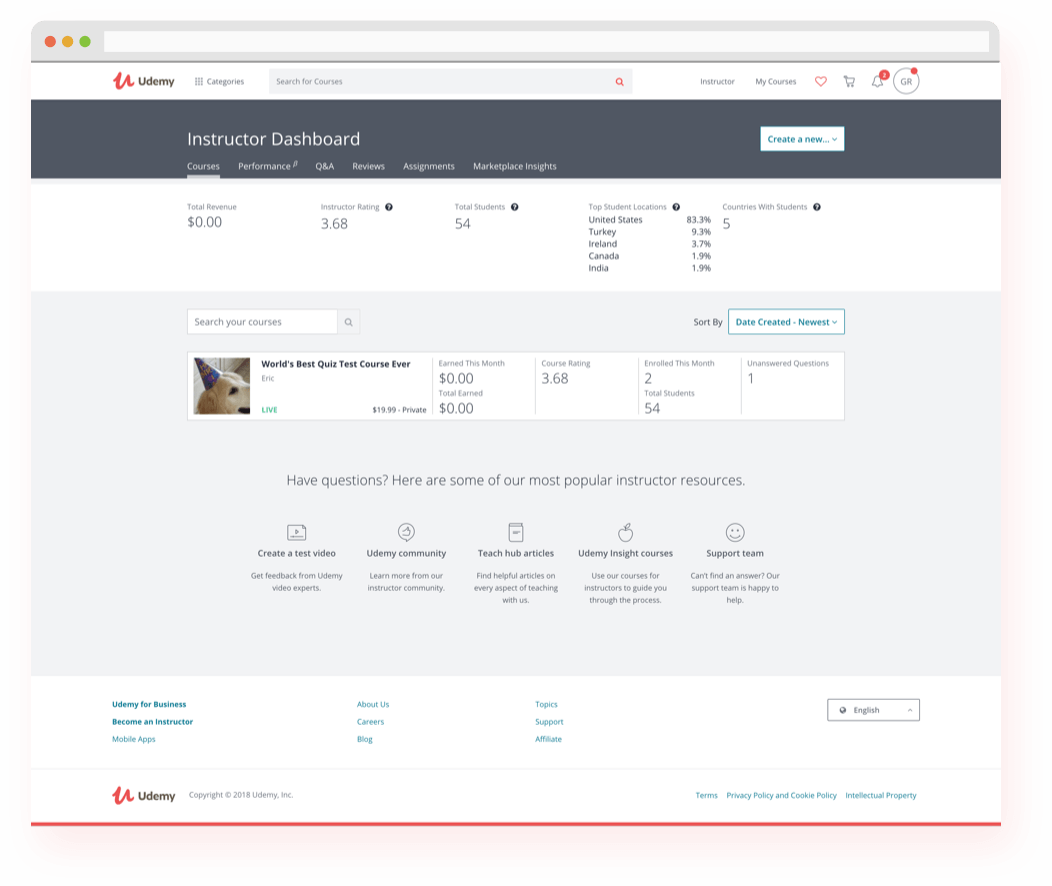
Task: Open the English language selector
Action: [x=873, y=710]
